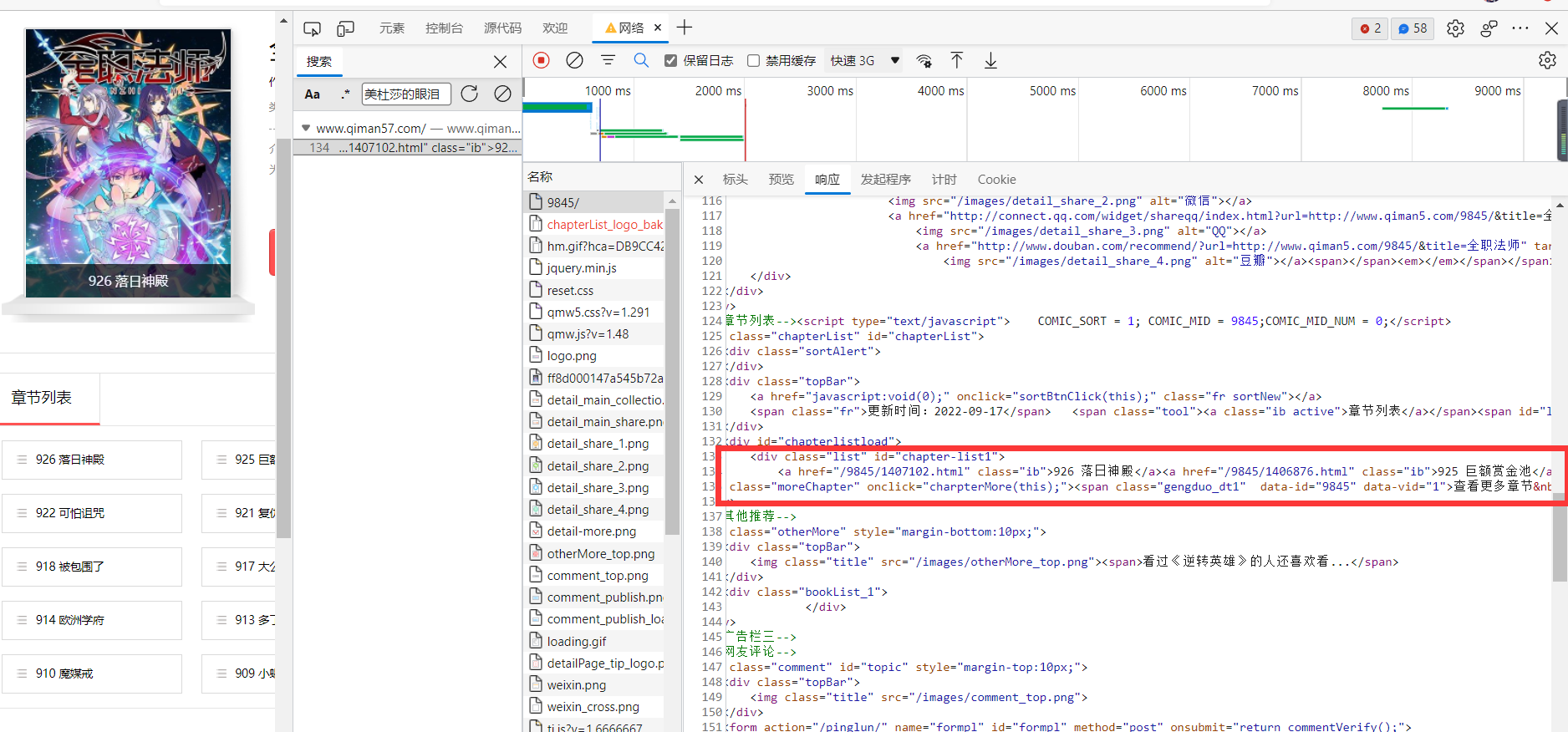Toggle device emulation icon
The height and width of the screenshot is (732, 1568).
pyautogui.click(x=345, y=28)
